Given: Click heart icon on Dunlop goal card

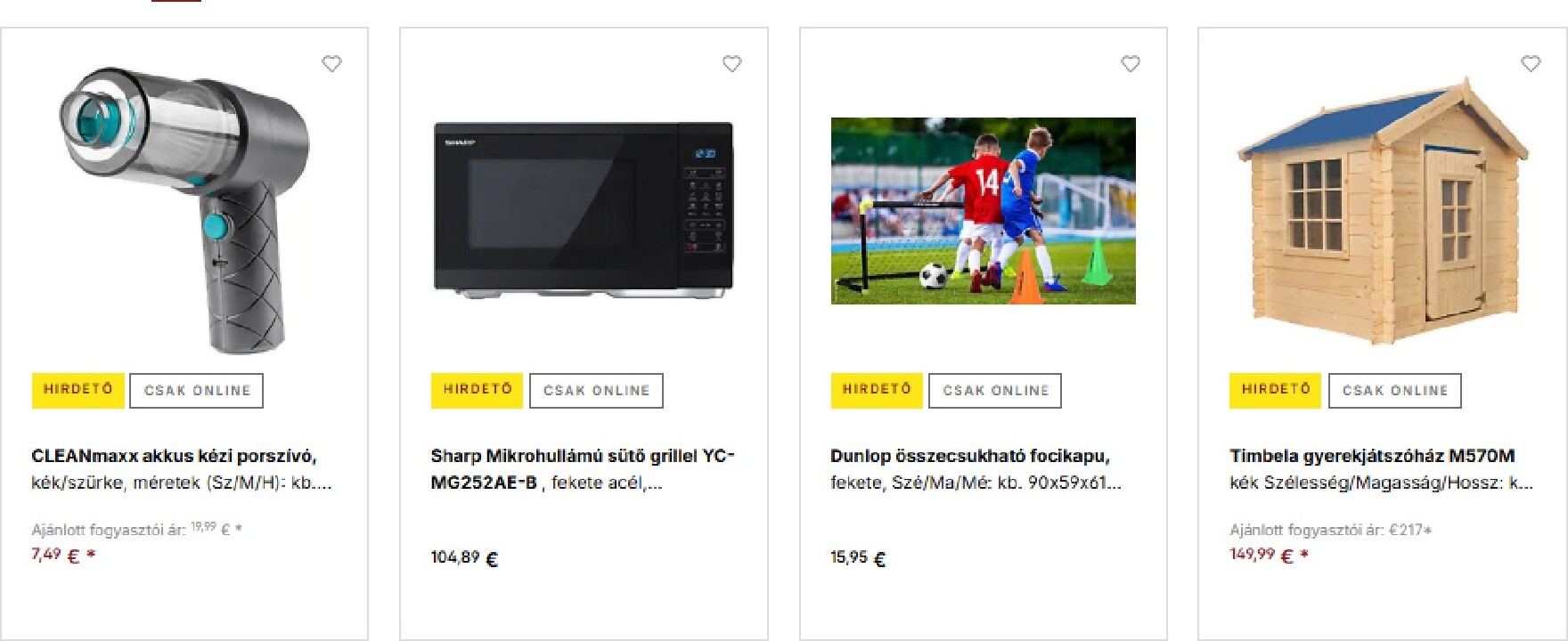Looking at the screenshot, I should pos(1131,64).
